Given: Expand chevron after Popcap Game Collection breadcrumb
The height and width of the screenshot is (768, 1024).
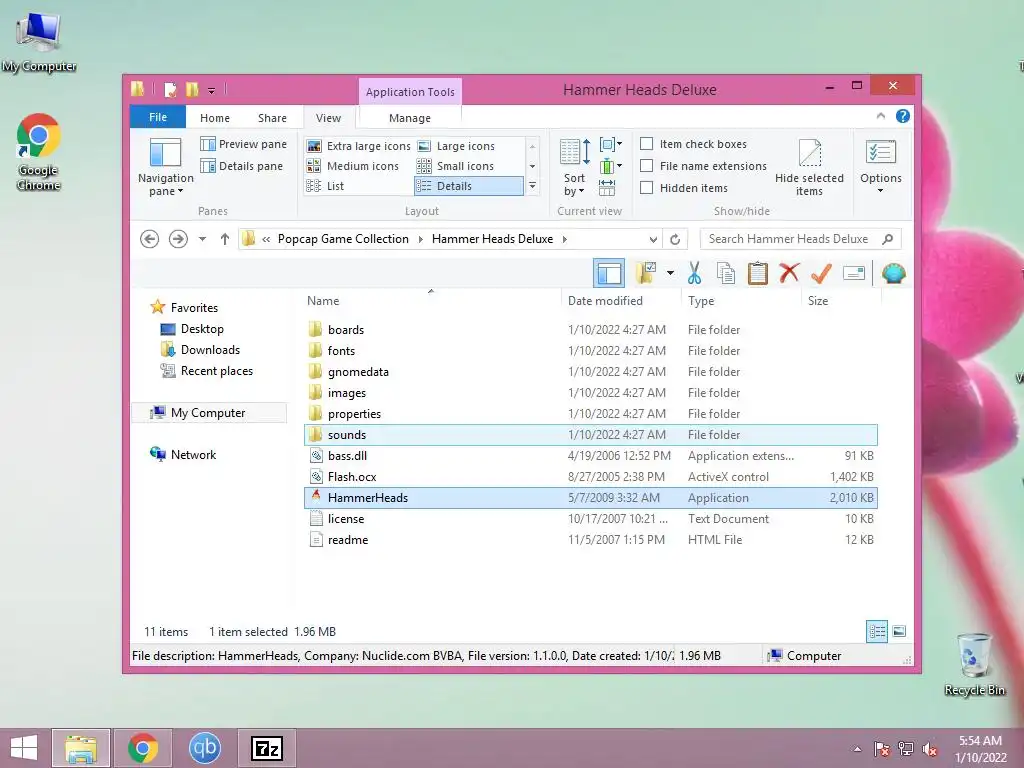Looking at the screenshot, I should (420, 239).
